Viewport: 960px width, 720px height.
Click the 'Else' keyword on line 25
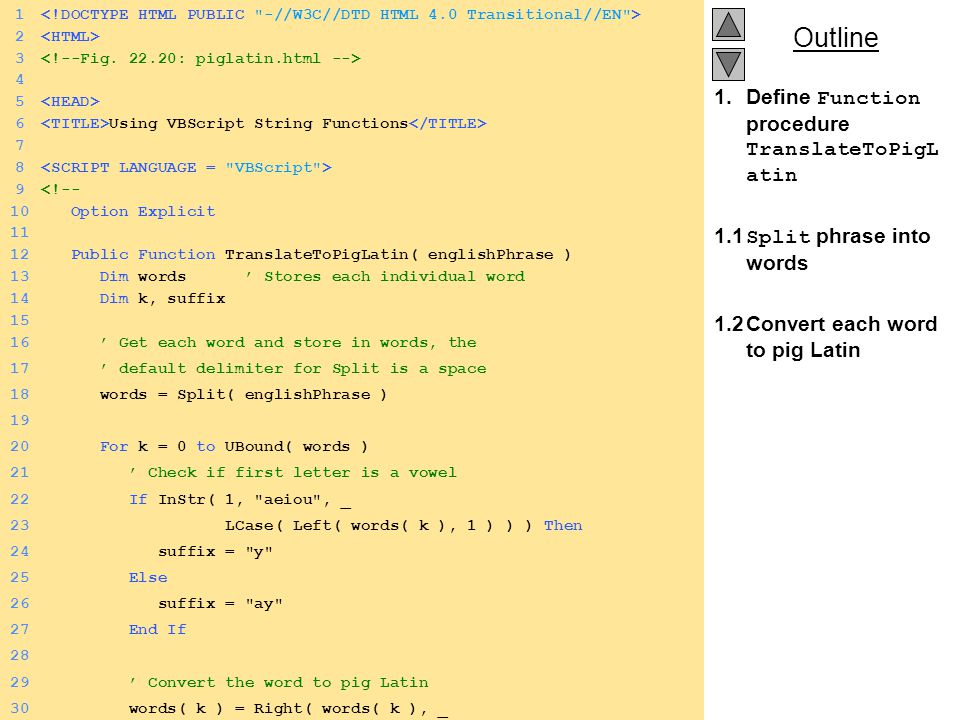pos(148,578)
